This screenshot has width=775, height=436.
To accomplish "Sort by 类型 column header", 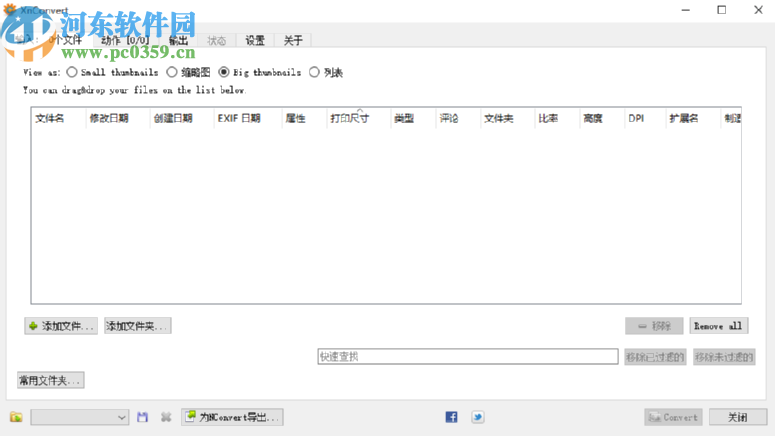I will (x=413, y=119).
